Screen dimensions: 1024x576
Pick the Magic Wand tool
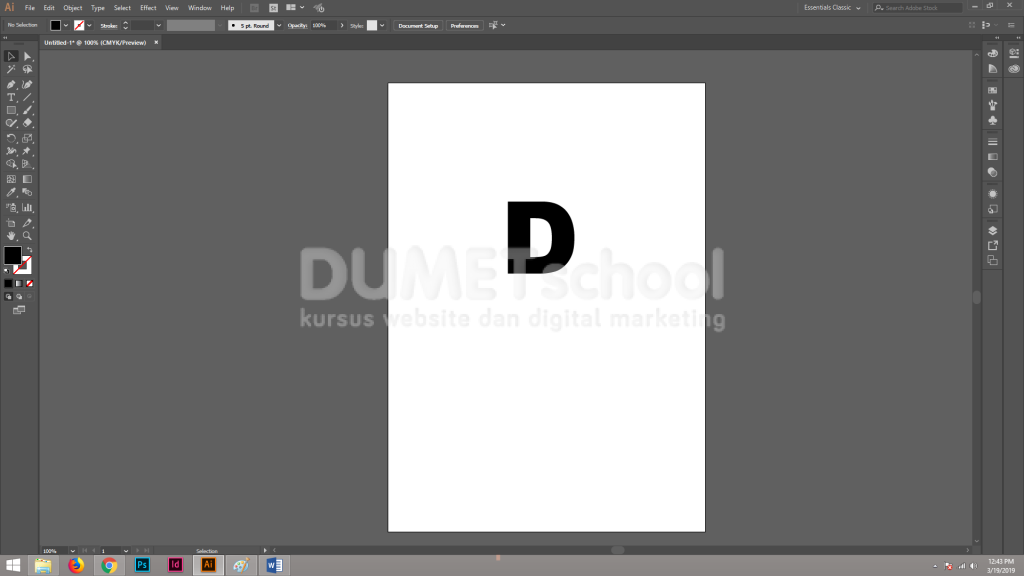point(11,69)
